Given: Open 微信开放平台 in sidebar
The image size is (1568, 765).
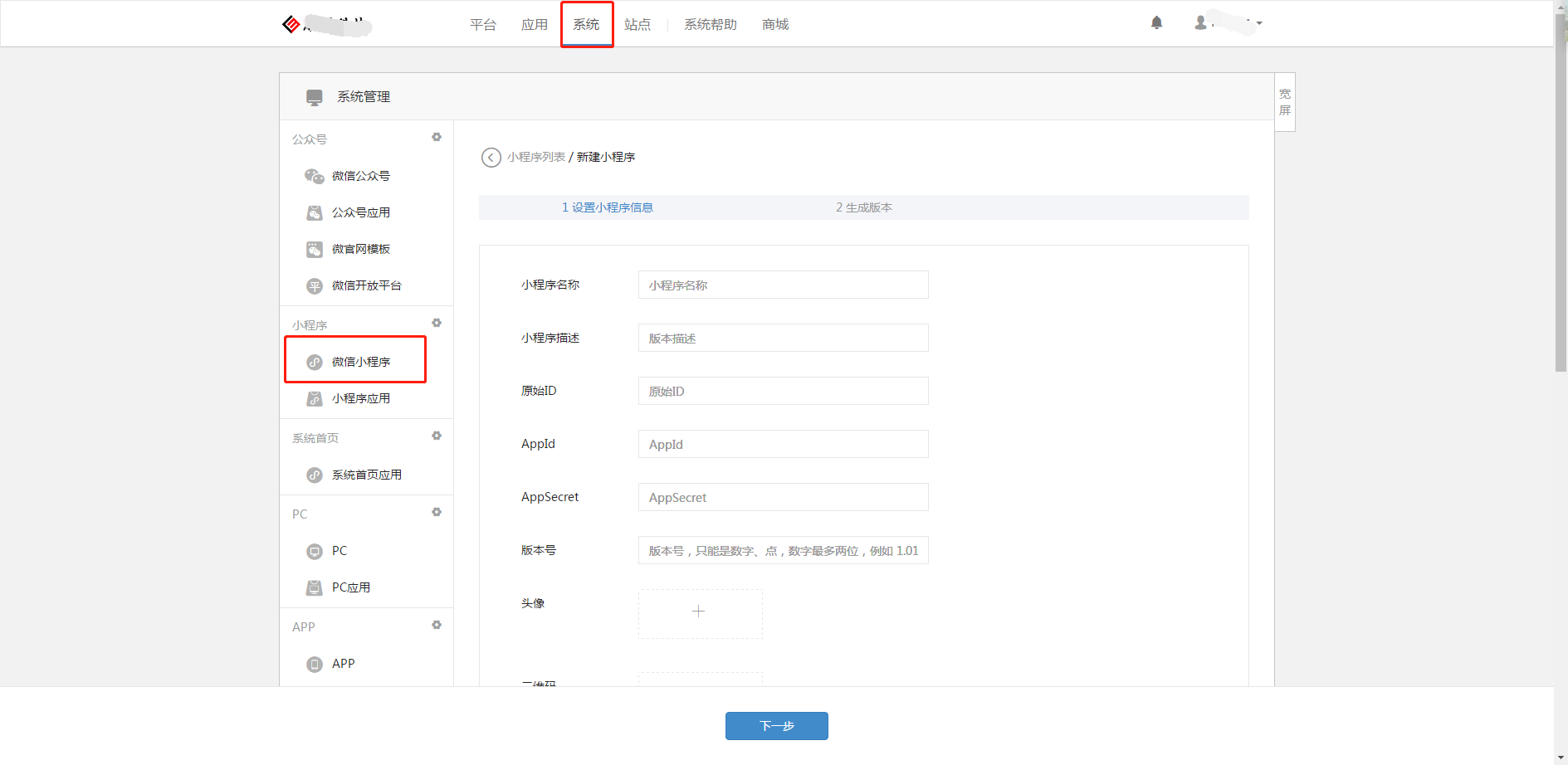Looking at the screenshot, I should point(366,285).
